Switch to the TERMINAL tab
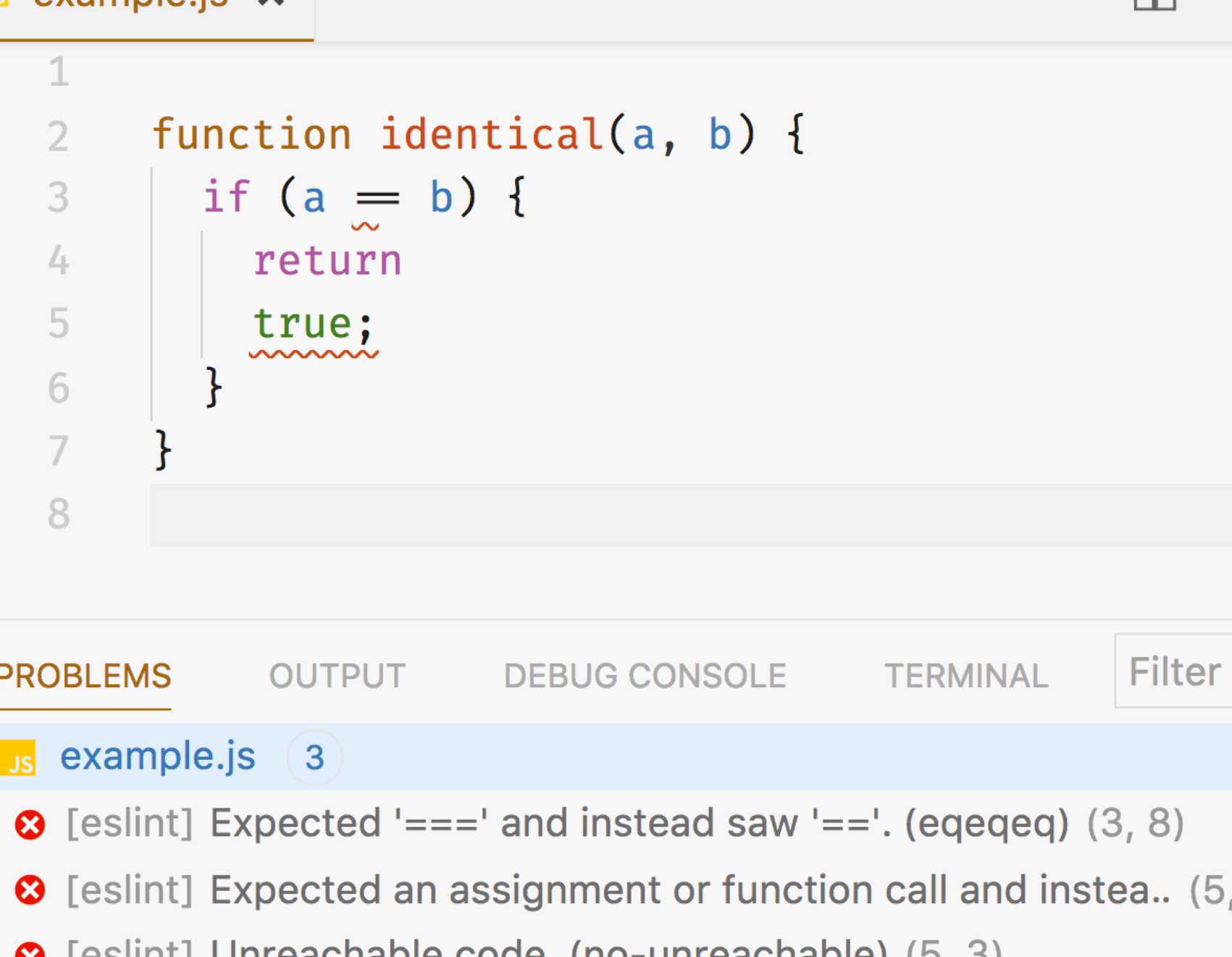 (x=966, y=677)
